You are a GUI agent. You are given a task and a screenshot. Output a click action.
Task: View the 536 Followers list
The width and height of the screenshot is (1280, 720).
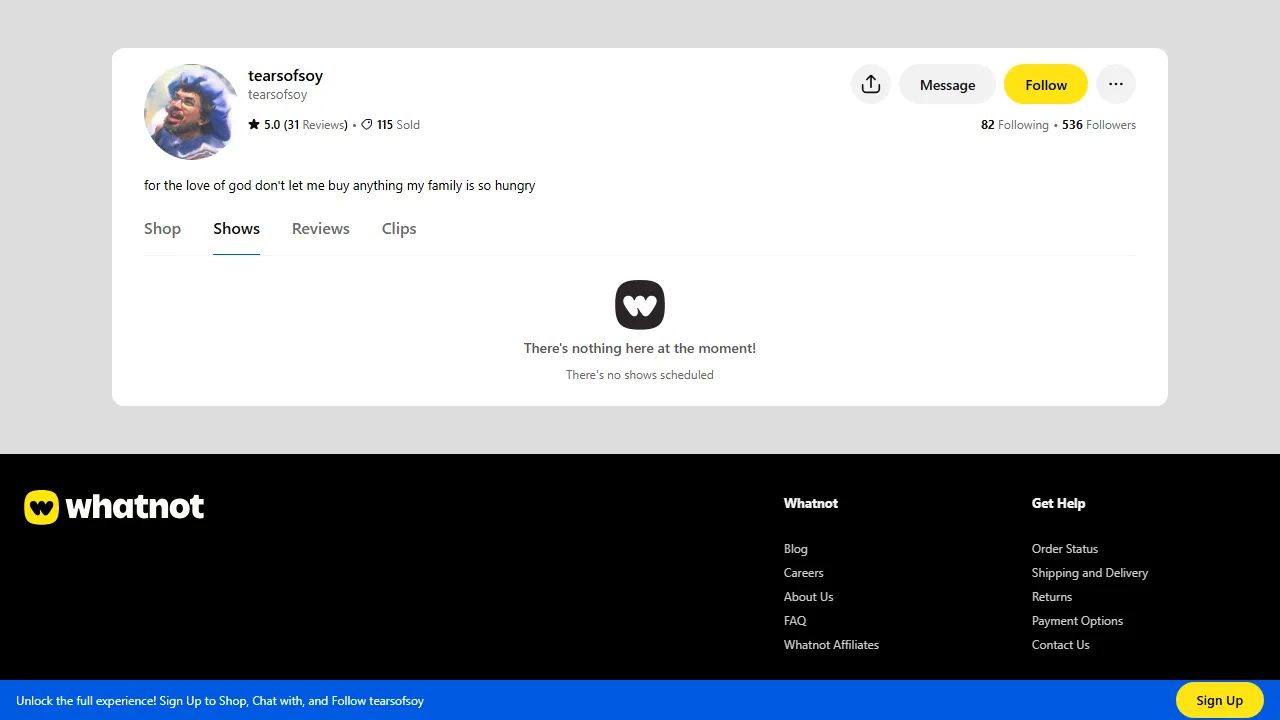(x=1099, y=124)
